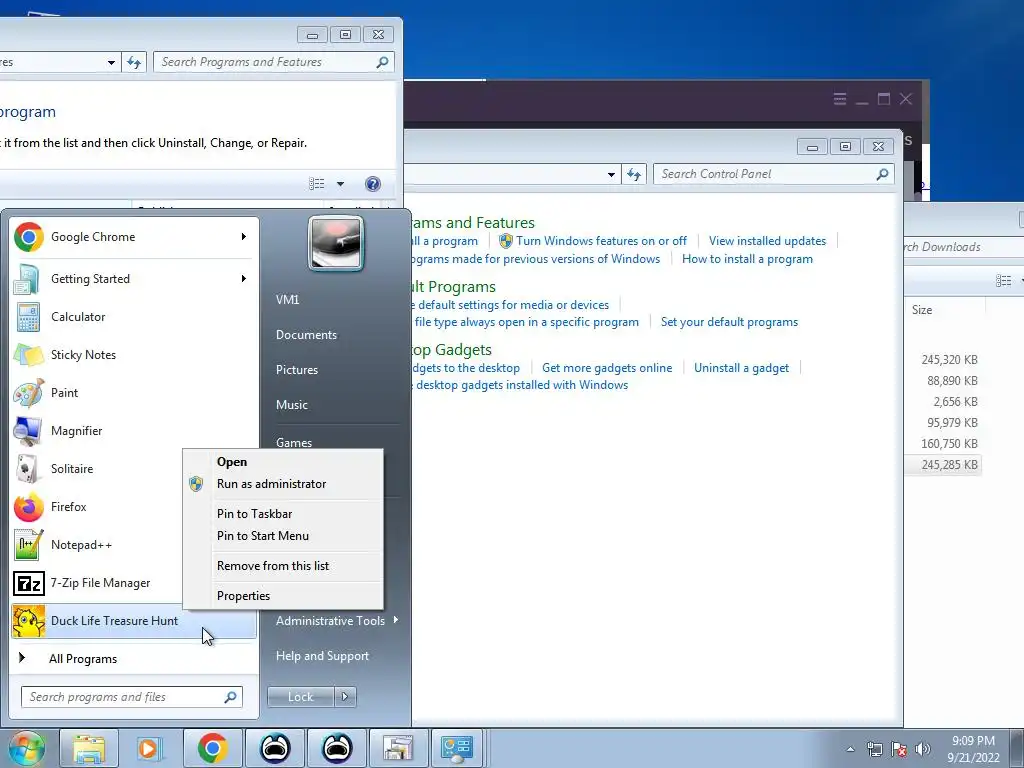
Task: Open the Control Panel taskbar button
Action: (456, 748)
